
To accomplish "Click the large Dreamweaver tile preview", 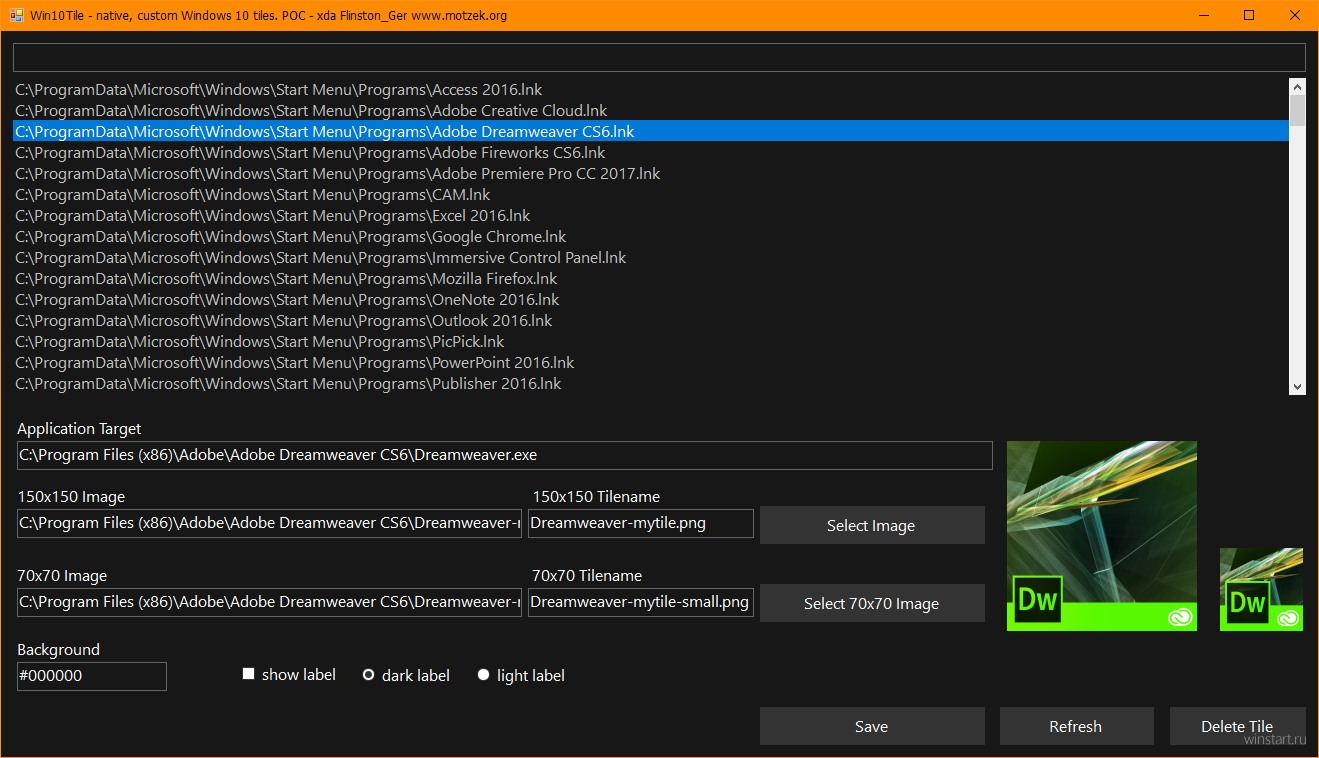I will 1101,536.
